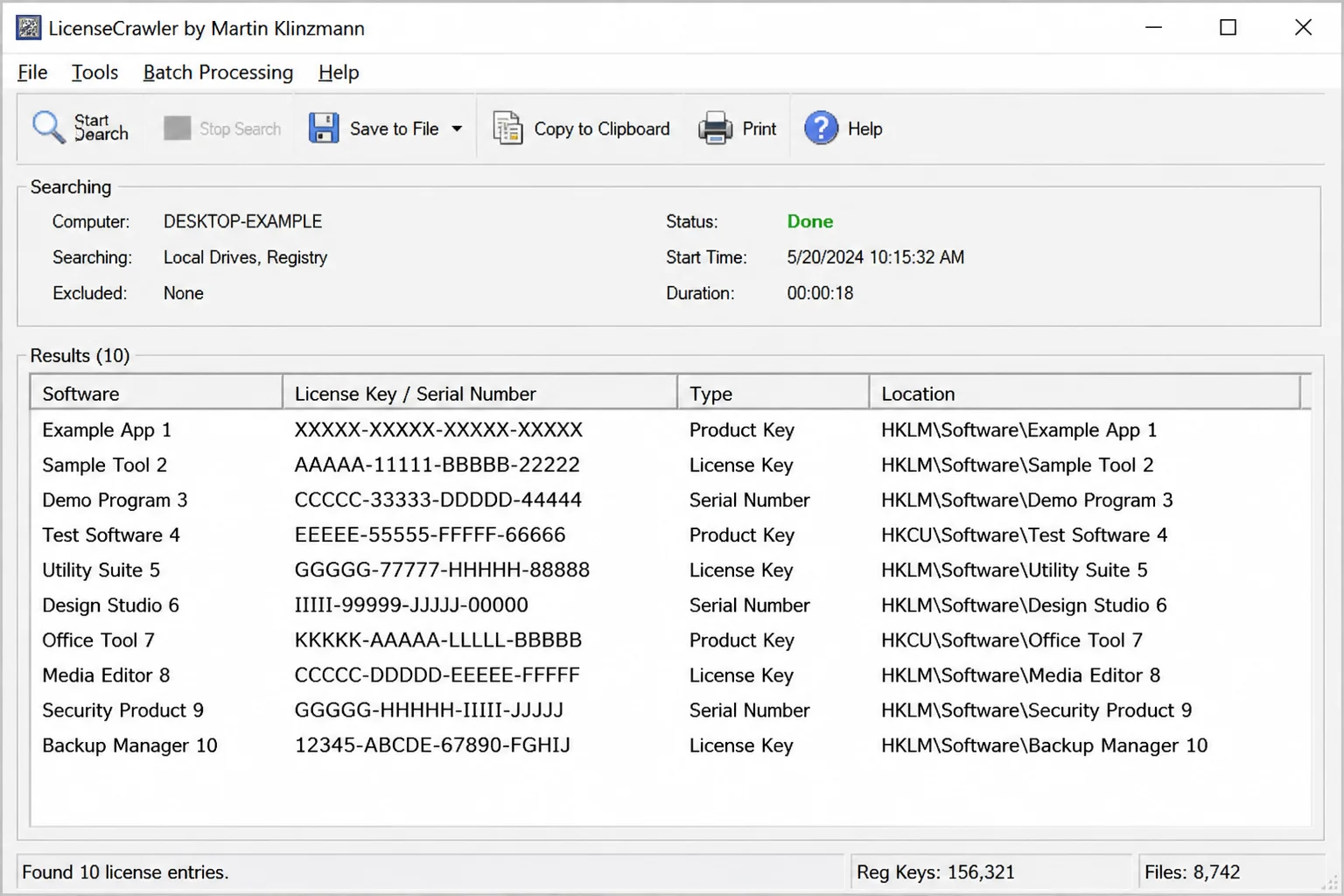Minimize the LicenseCrawler window
This screenshot has width=1344, height=896.
pos(1153,27)
